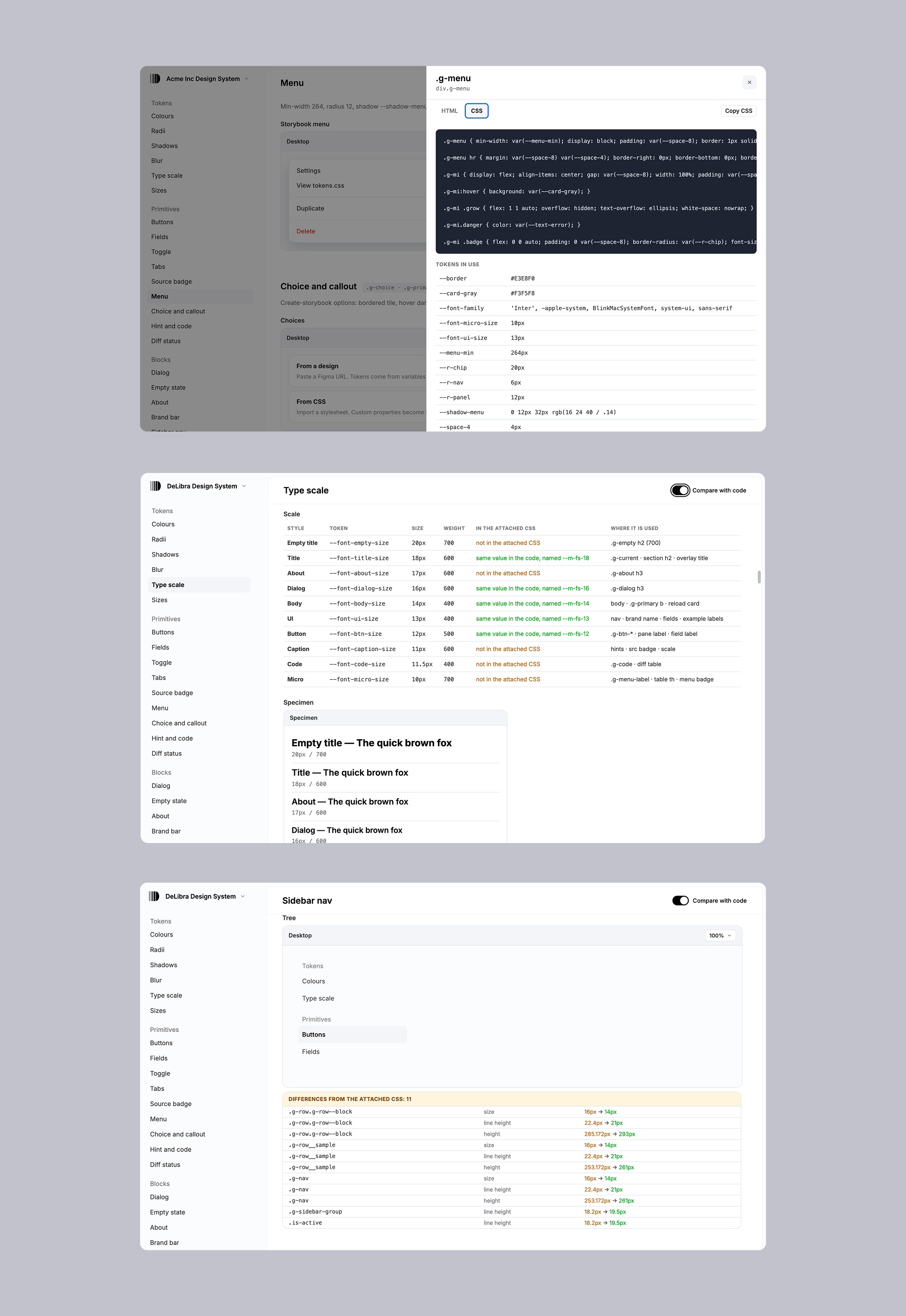Click the Copy CSS button

(738, 111)
